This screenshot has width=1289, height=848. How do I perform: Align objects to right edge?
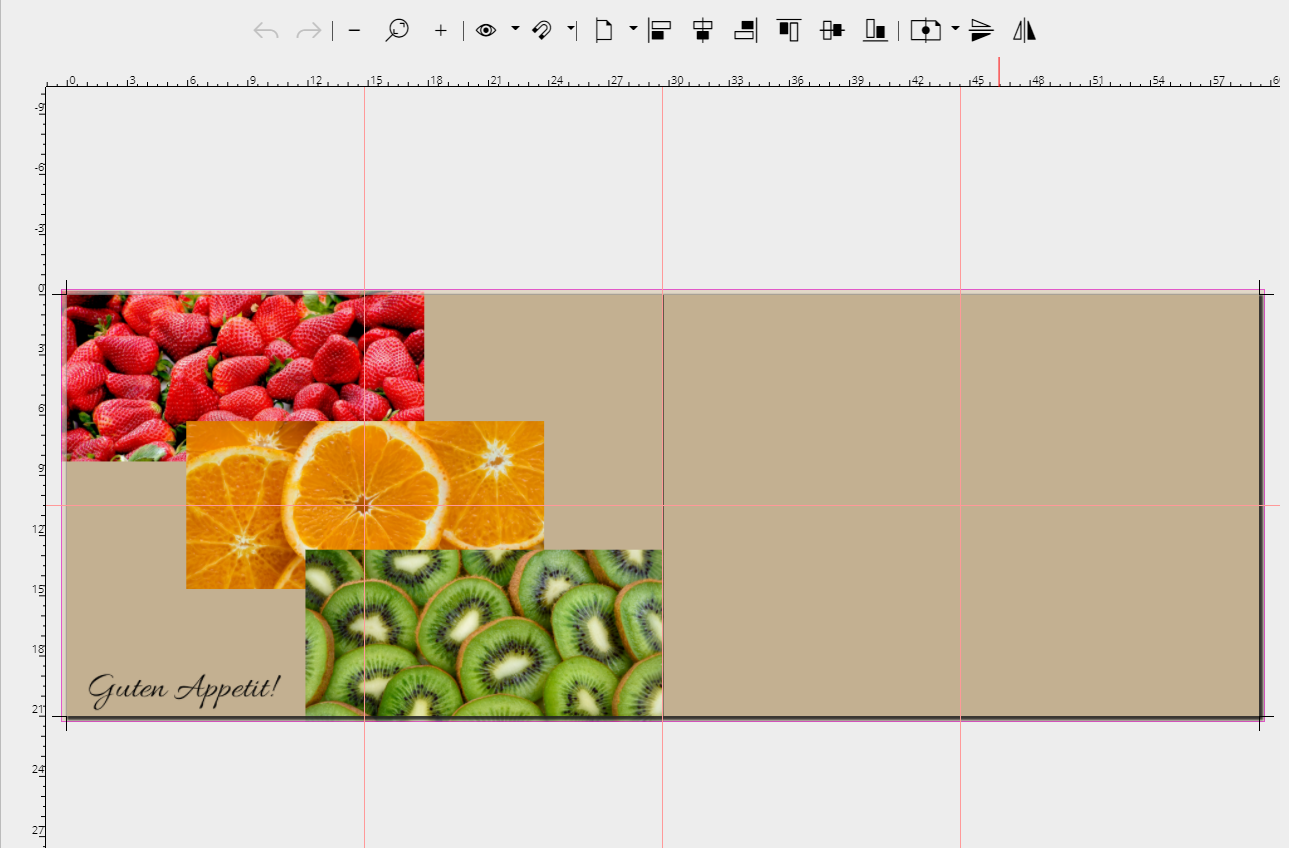[x=746, y=31]
